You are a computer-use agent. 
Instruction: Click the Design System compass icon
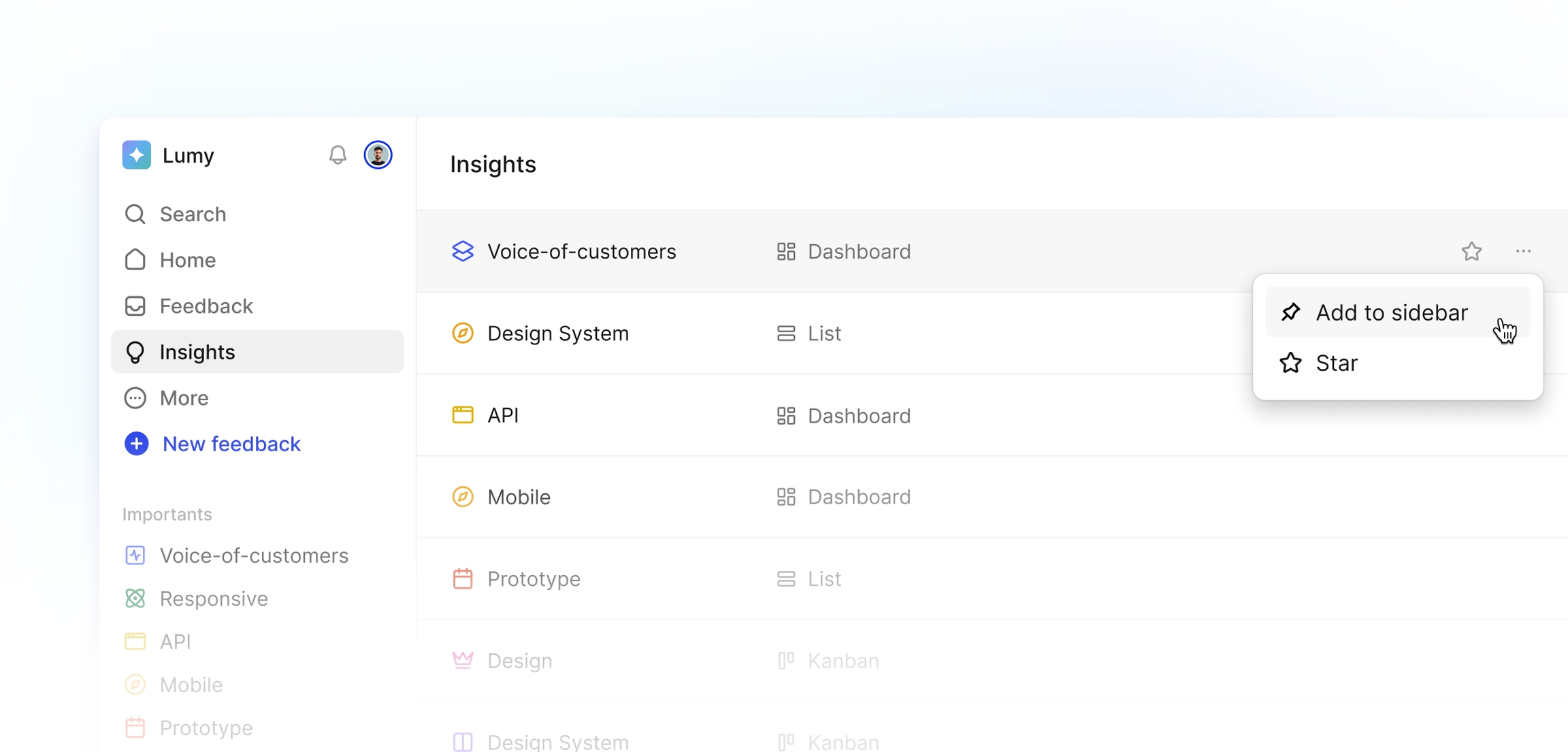[463, 333]
